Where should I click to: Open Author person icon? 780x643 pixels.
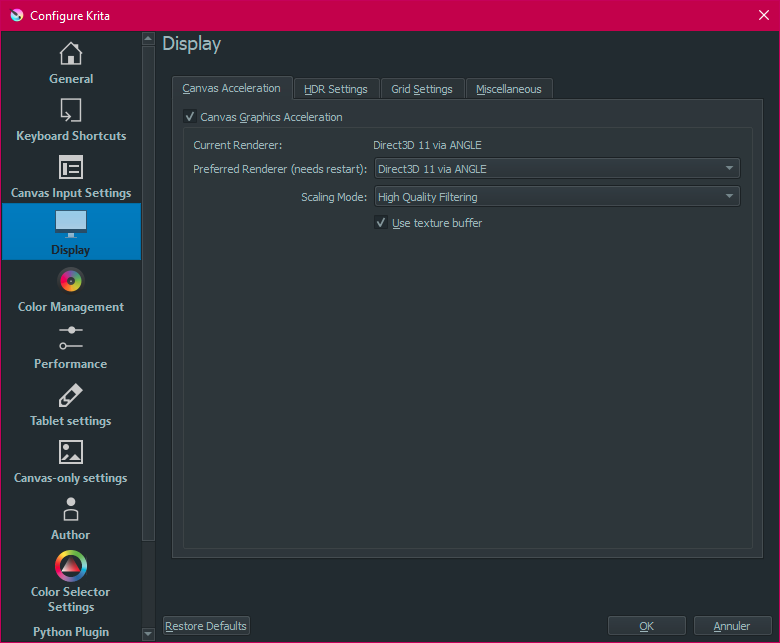click(x=71, y=509)
